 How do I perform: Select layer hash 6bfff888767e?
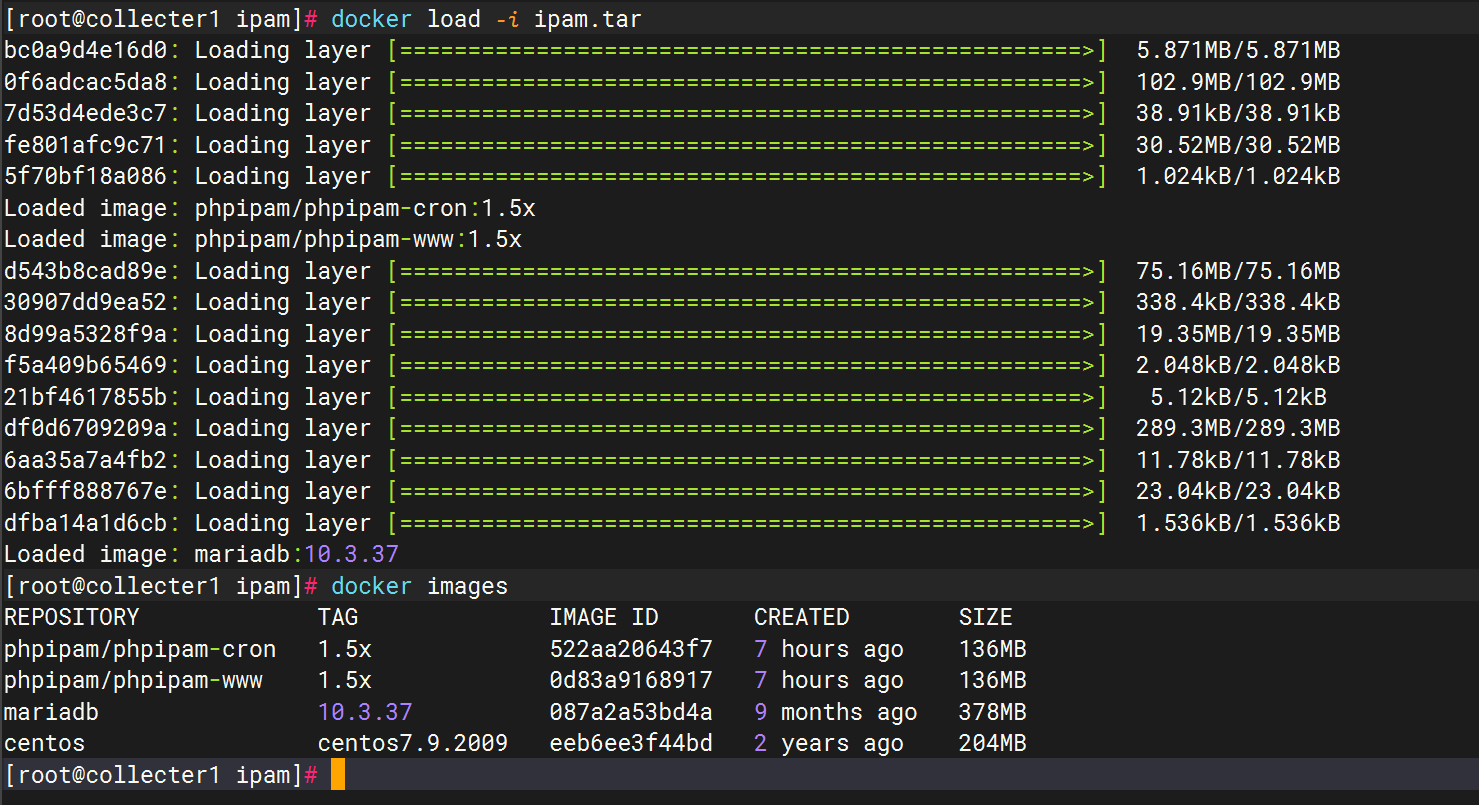coord(86,491)
